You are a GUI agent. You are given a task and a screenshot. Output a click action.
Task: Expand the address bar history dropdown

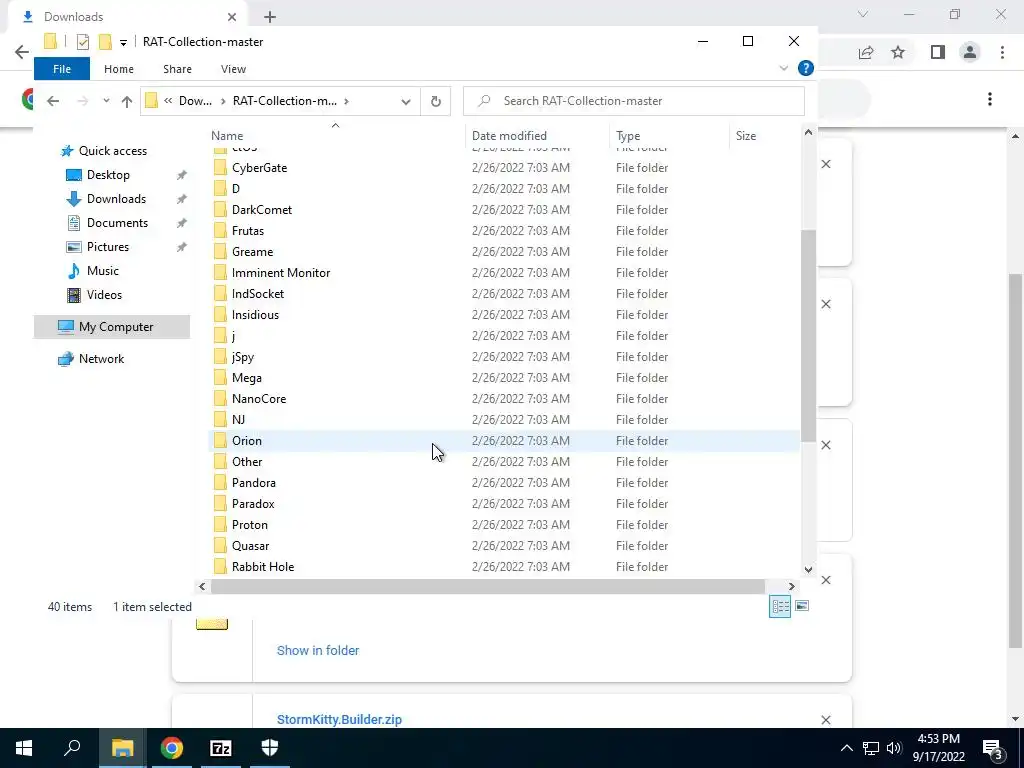pos(406,101)
